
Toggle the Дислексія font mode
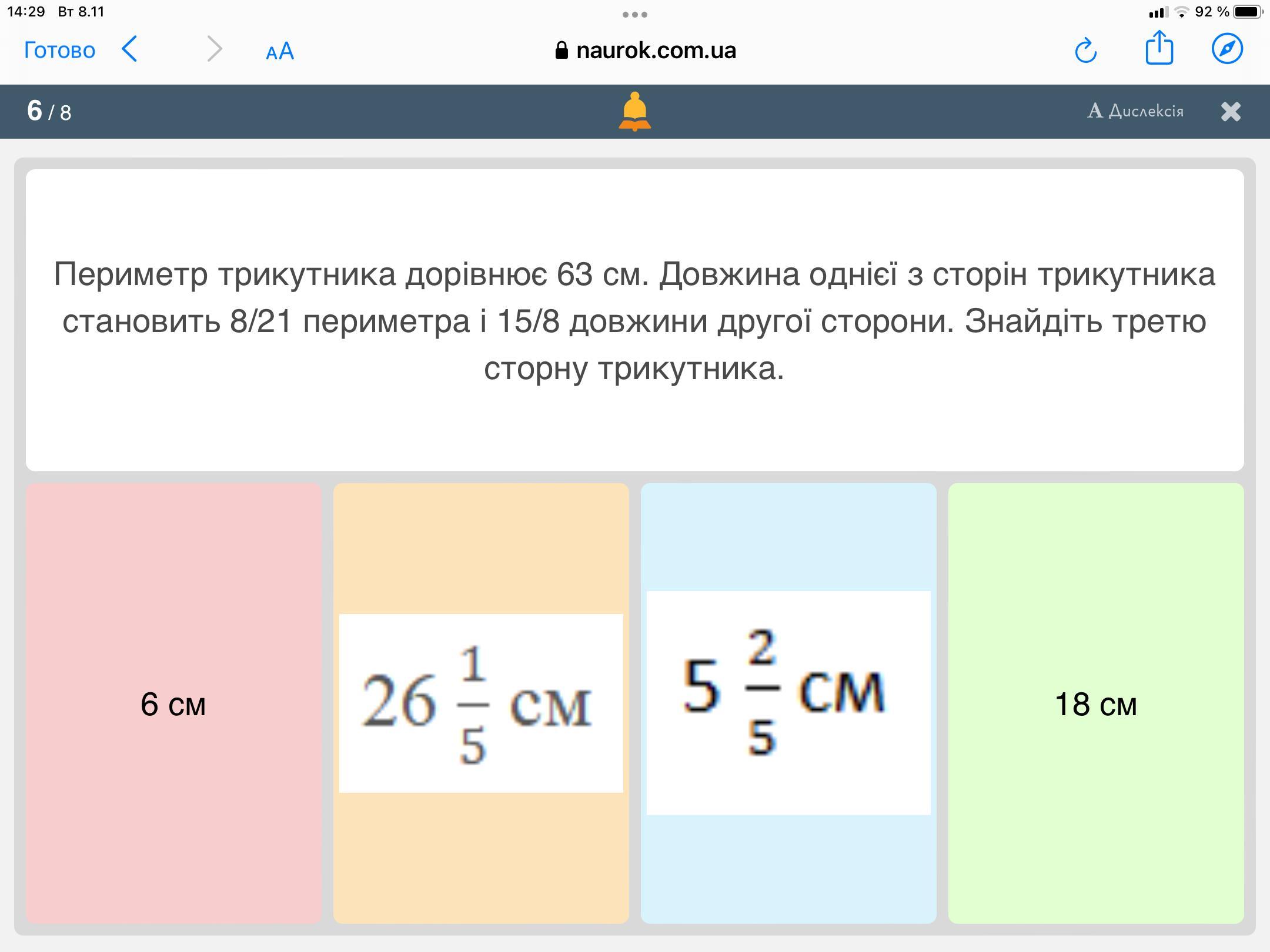(1135, 110)
